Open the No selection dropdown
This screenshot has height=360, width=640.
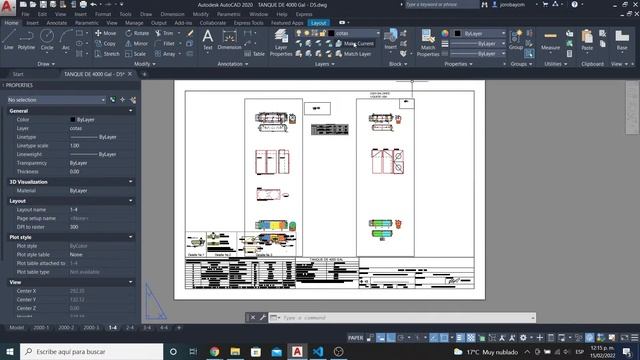56,100
